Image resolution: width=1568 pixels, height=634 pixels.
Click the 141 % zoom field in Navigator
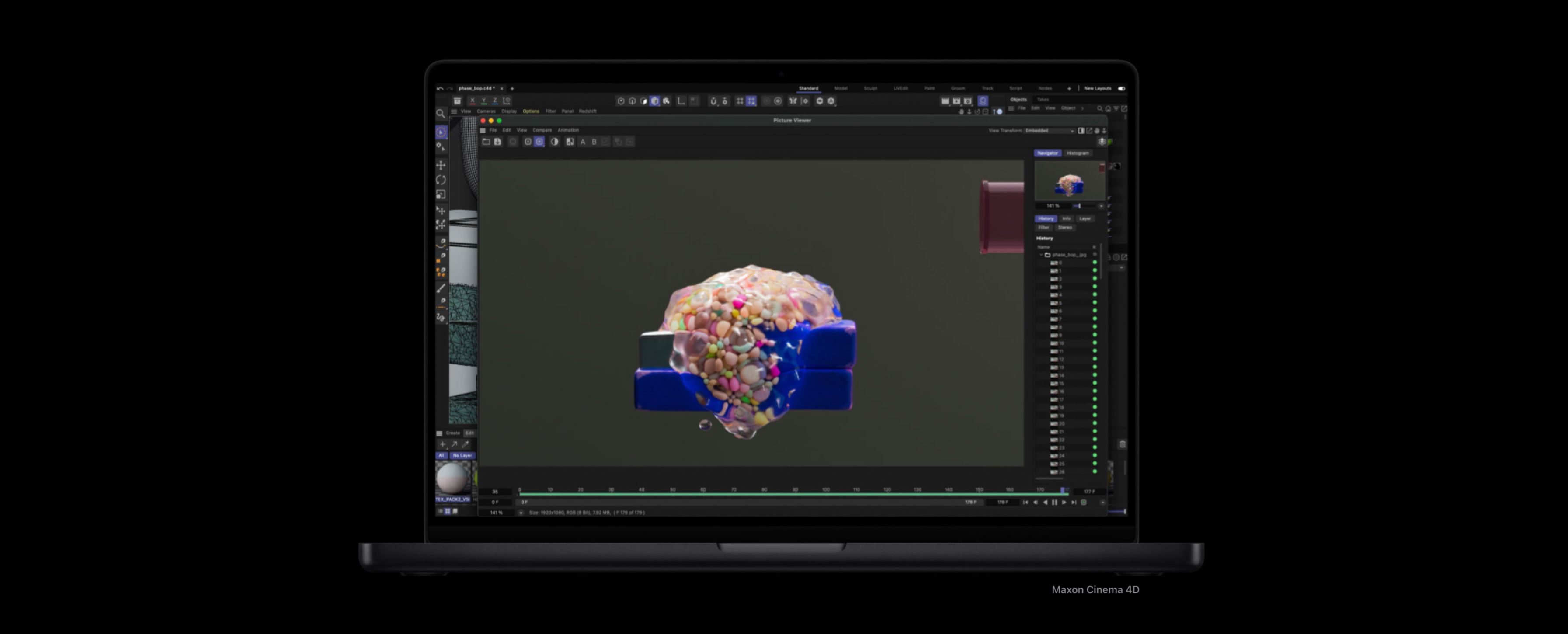[x=1053, y=206]
